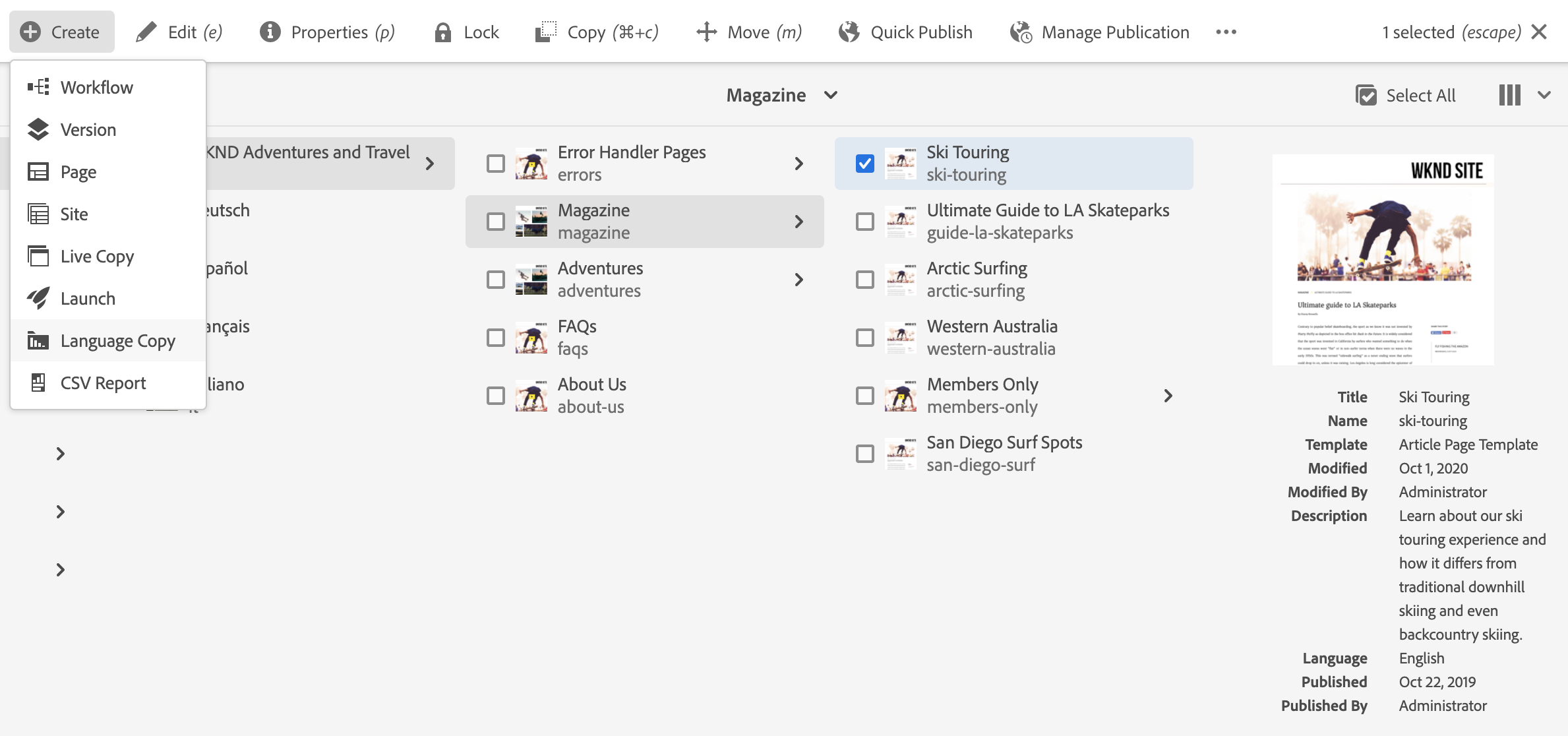Click the Select All button

pos(1405,96)
